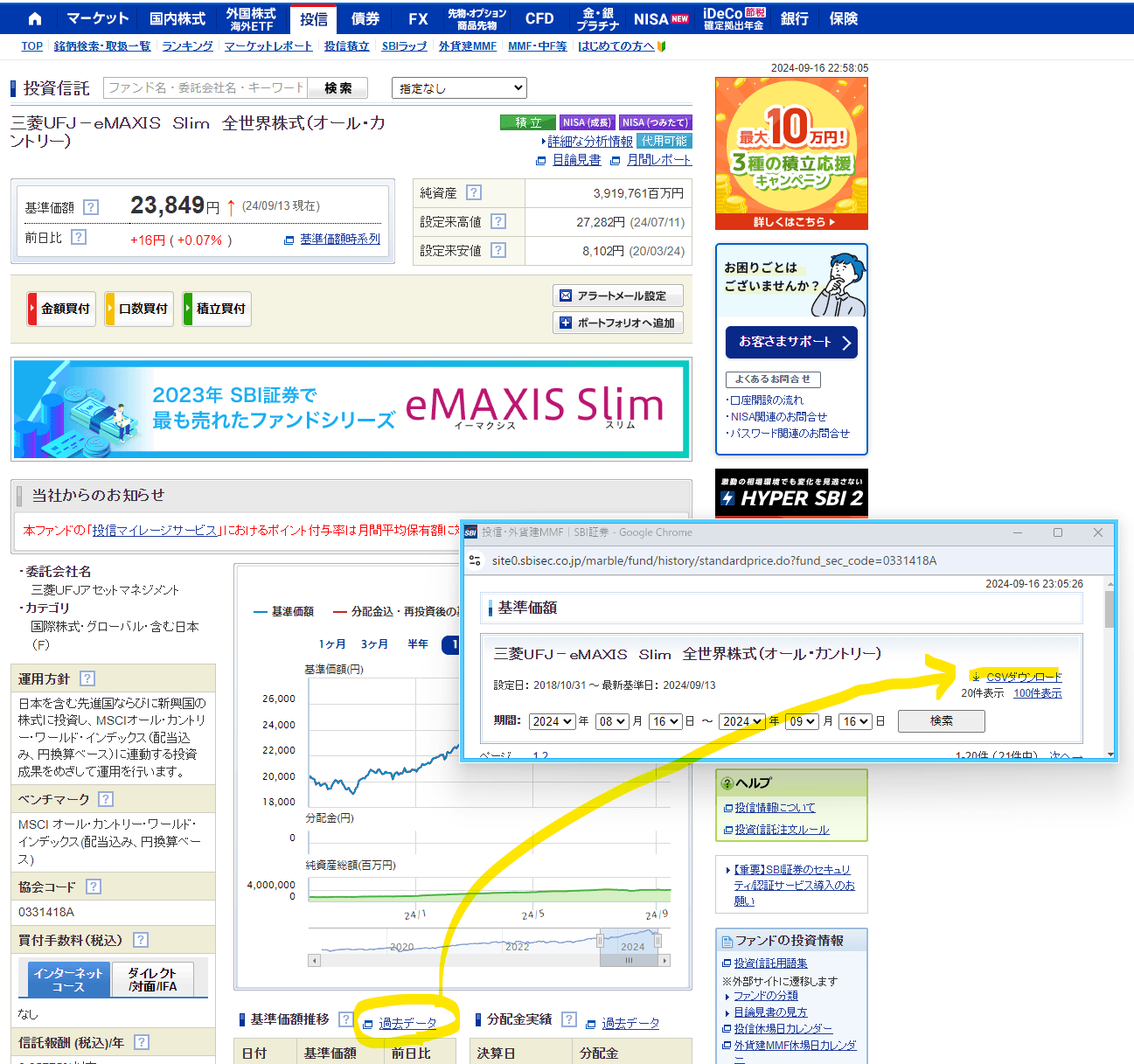The image size is (1134, 1064).
Task: Open 目論見書 link
Action: (577, 160)
